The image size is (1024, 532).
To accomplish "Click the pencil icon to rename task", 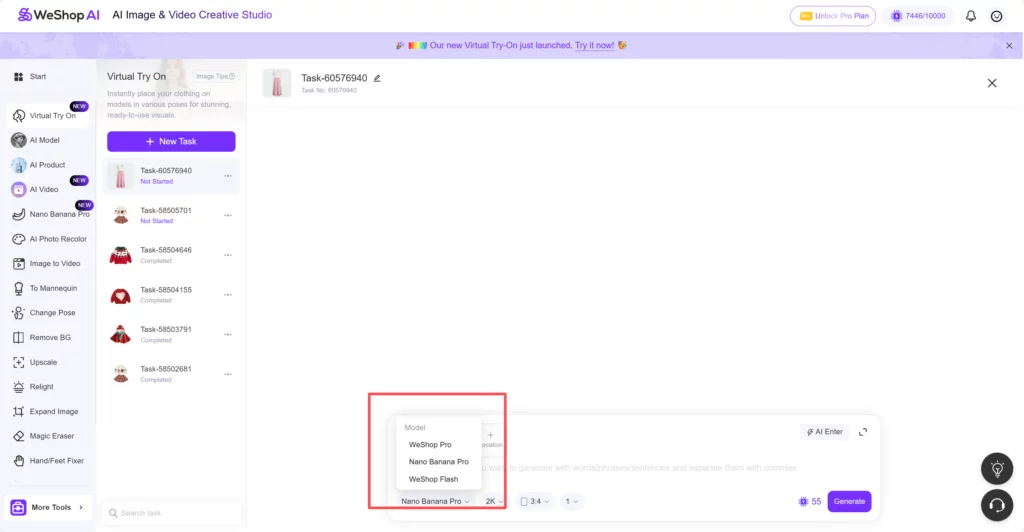I will click(x=377, y=78).
